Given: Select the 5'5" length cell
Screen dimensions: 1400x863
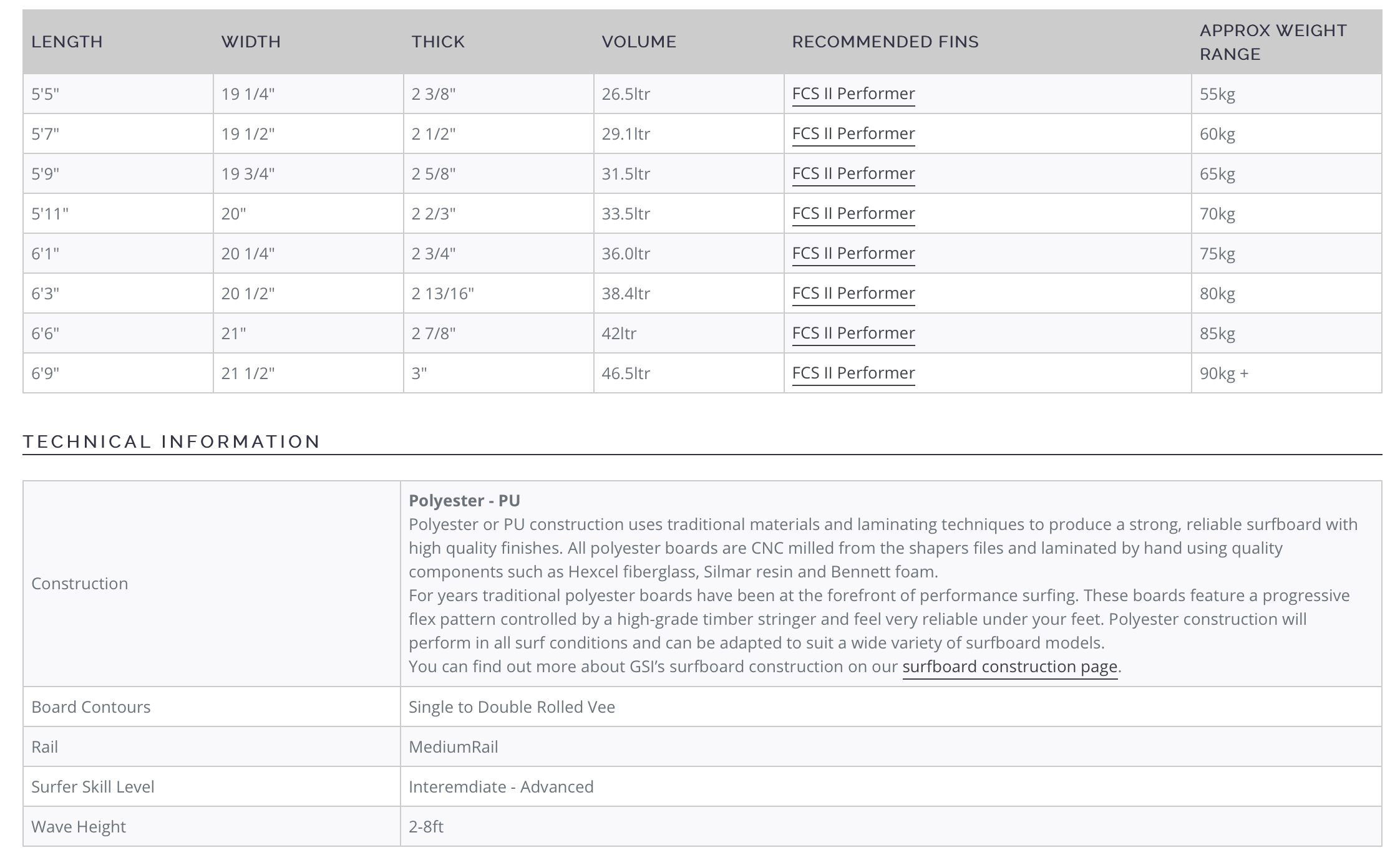Looking at the screenshot, I should [x=118, y=94].
